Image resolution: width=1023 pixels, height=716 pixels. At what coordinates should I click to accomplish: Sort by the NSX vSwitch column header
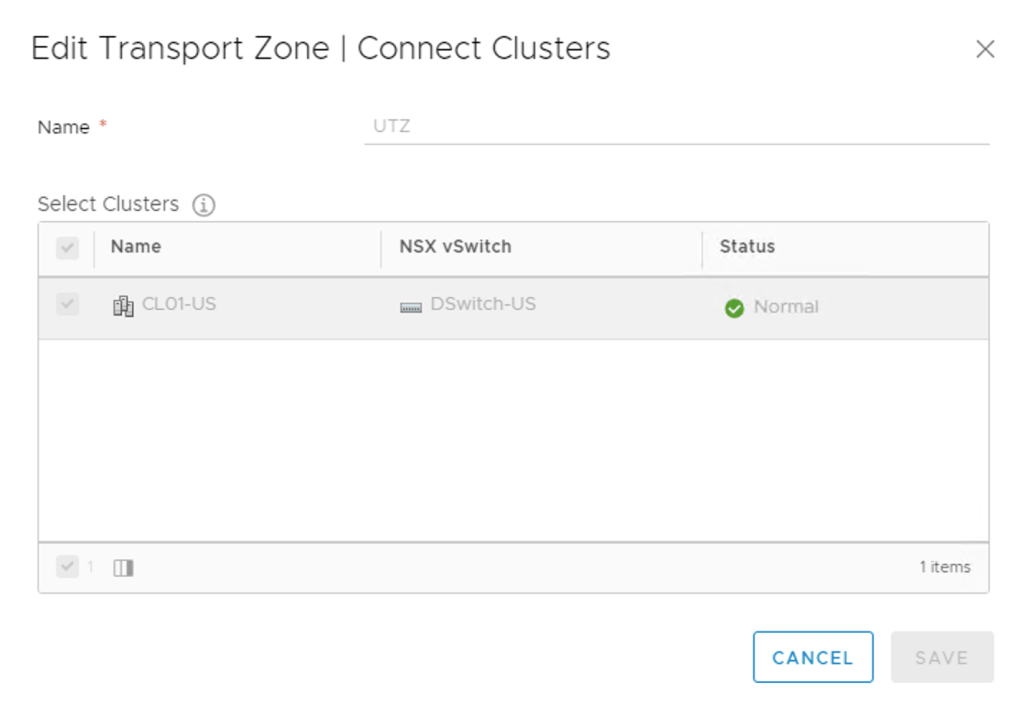(x=455, y=247)
